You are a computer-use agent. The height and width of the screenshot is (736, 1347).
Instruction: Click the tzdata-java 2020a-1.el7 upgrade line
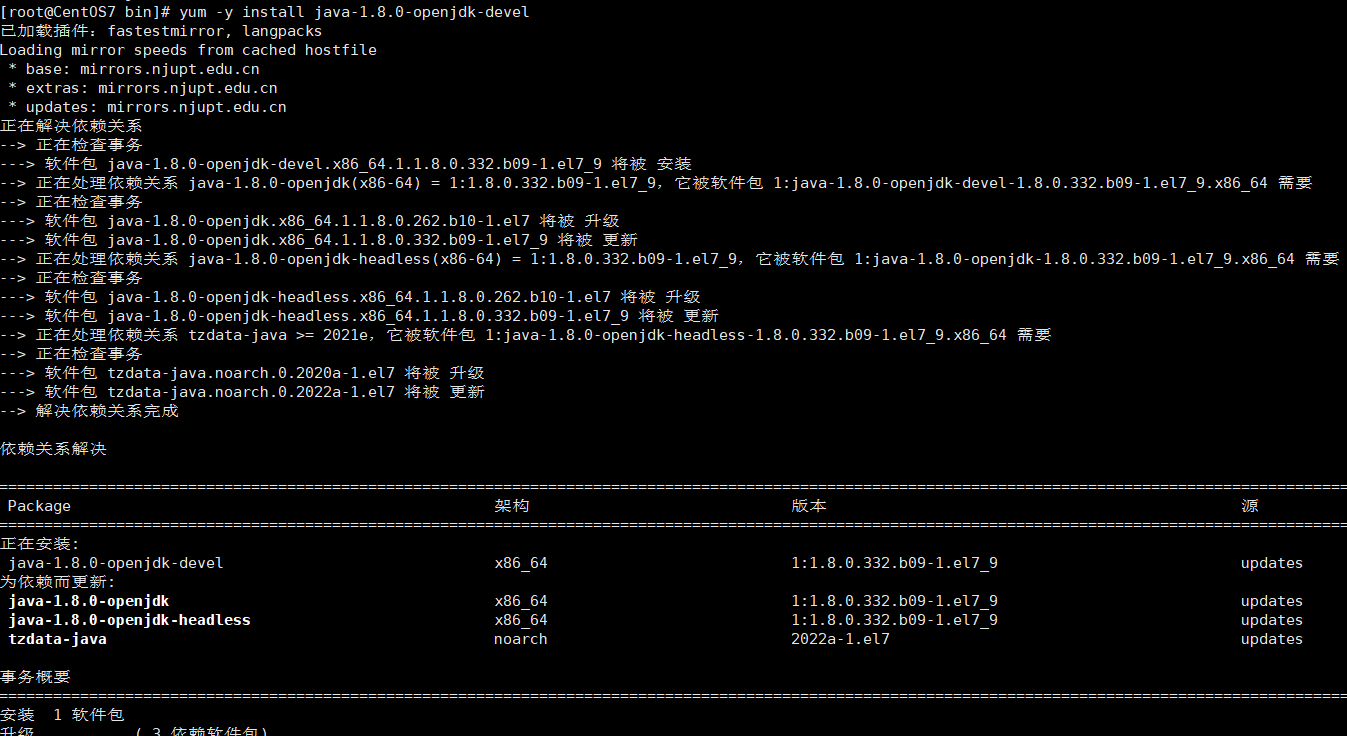(x=242, y=373)
